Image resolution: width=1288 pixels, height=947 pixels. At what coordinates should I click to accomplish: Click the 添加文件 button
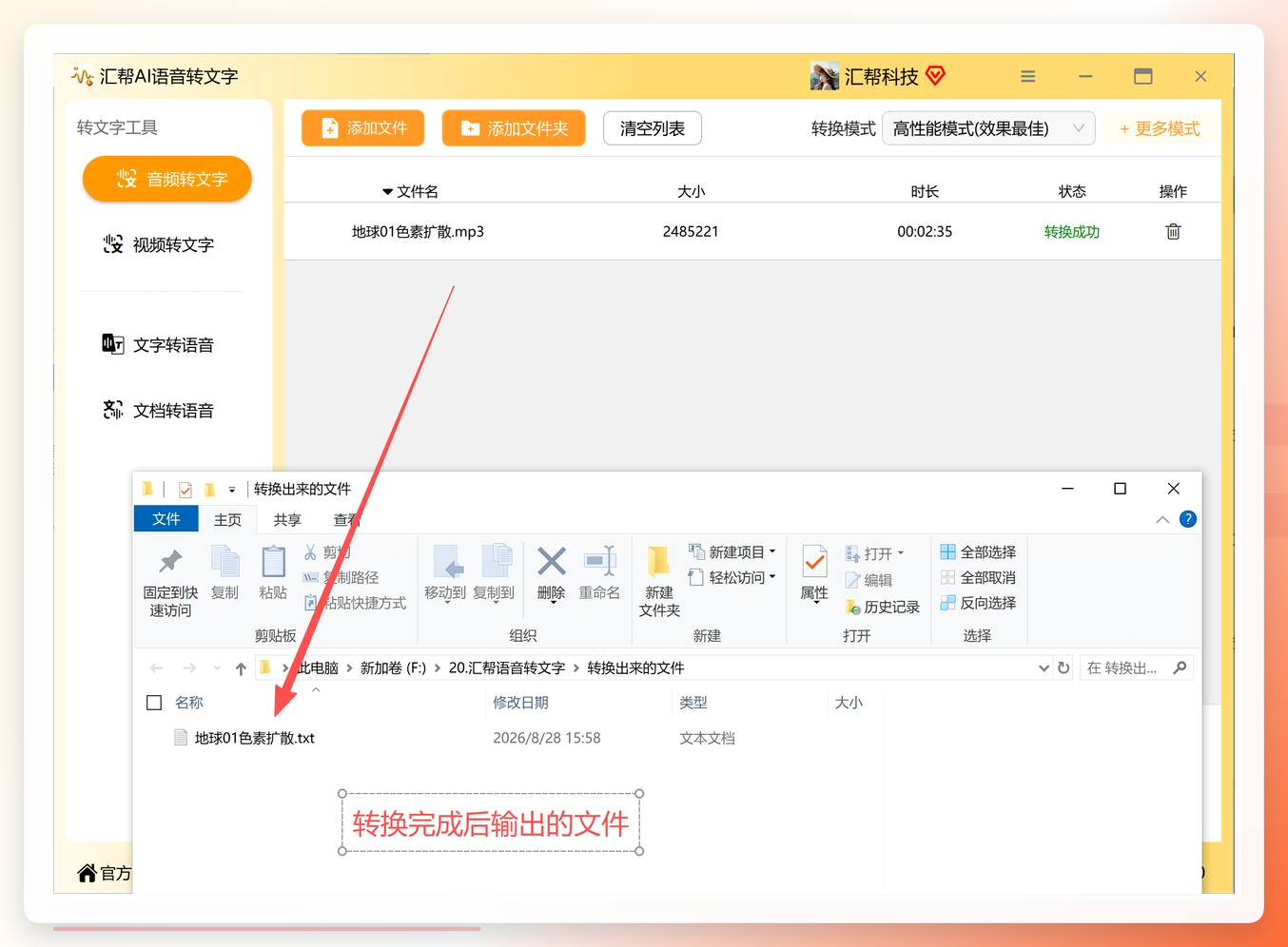363,128
